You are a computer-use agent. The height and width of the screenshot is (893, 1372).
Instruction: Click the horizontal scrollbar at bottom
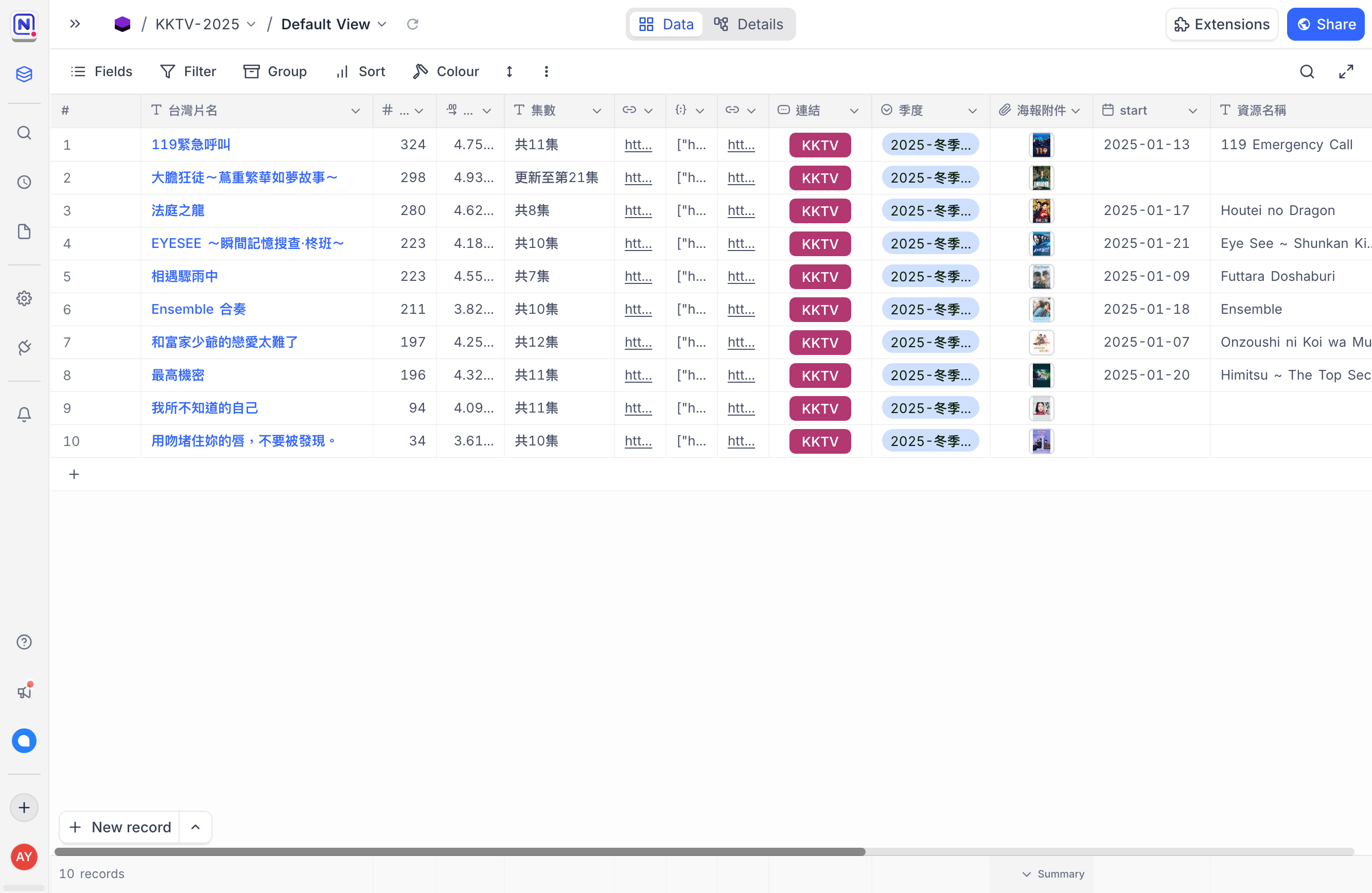click(x=460, y=851)
